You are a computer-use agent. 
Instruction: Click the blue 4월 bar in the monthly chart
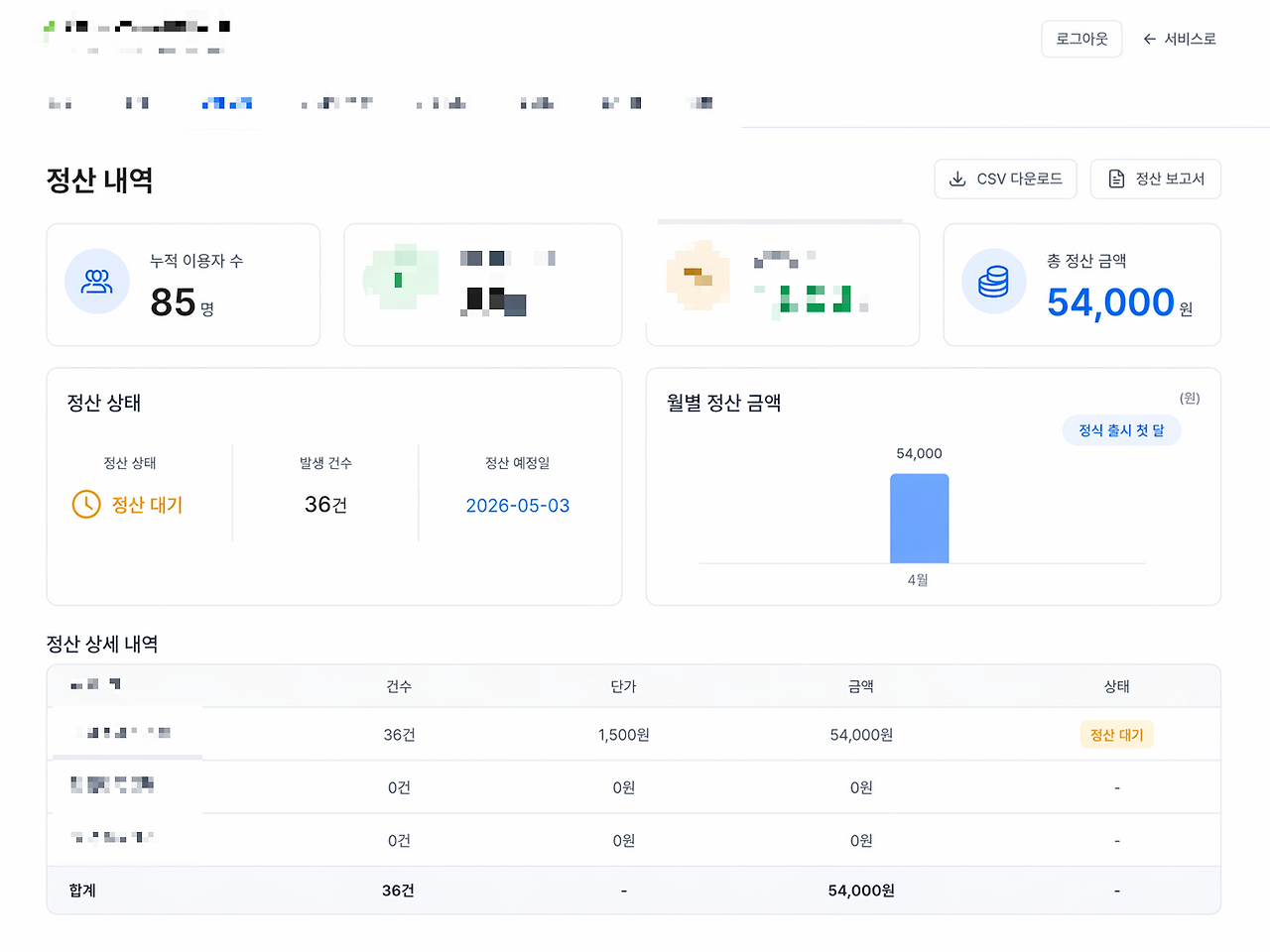pyautogui.click(x=919, y=518)
